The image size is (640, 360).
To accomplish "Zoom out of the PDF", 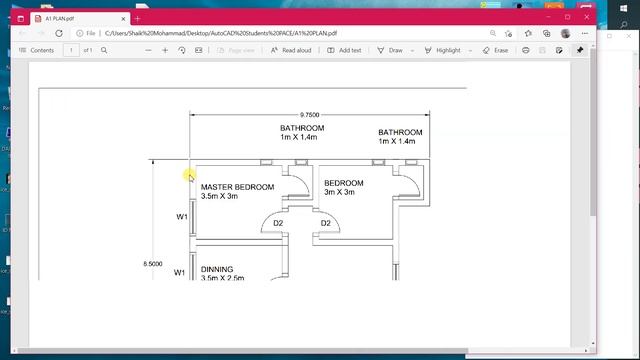I will point(148,50).
